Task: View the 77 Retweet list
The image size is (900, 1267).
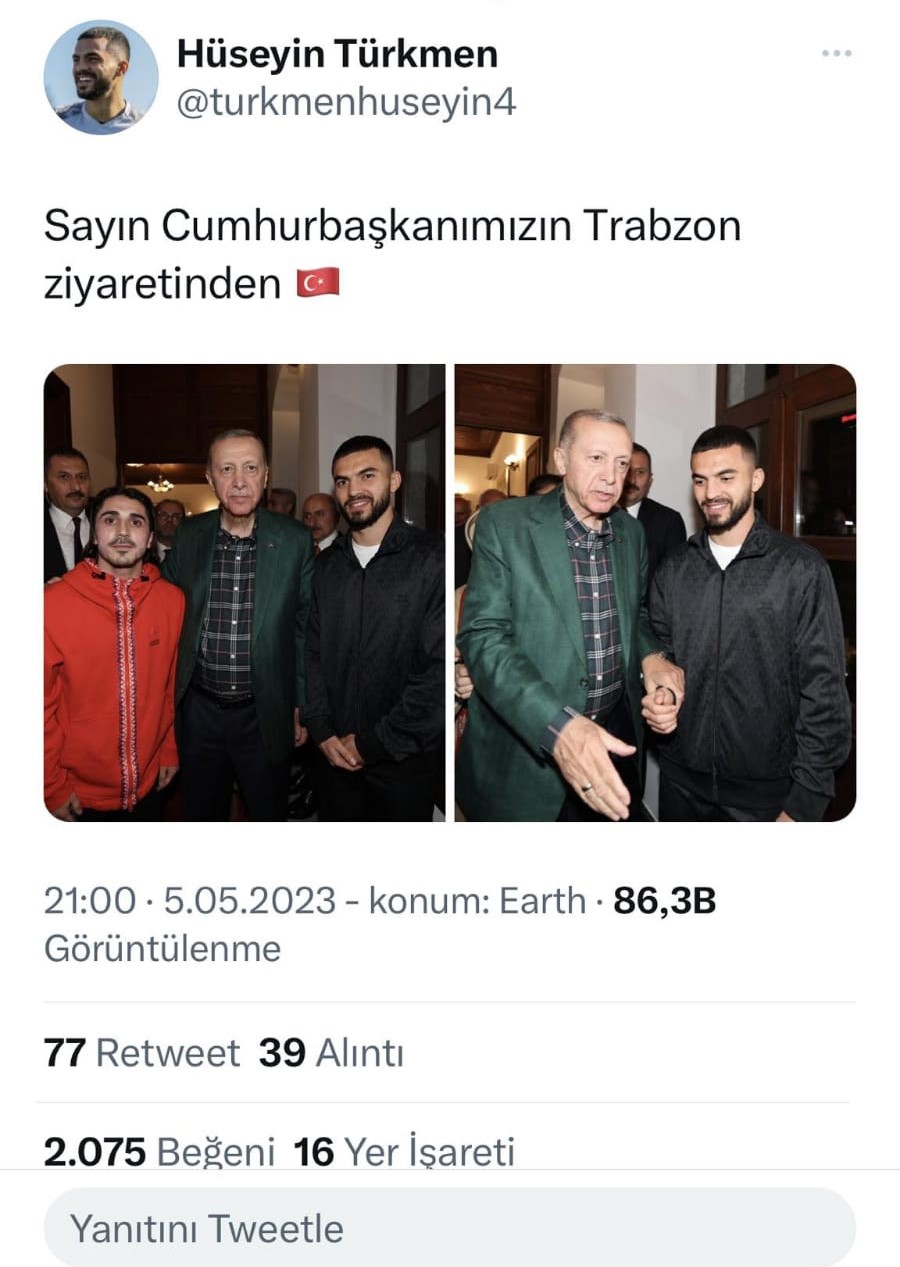Action: [x=142, y=1053]
